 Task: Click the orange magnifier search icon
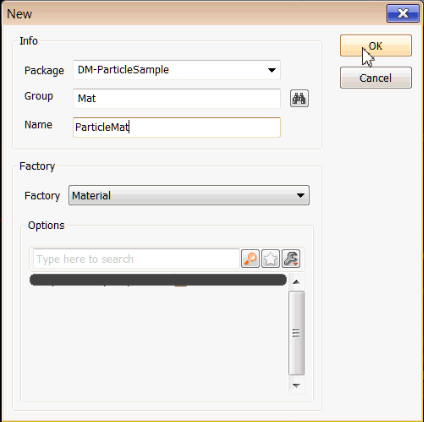250,259
